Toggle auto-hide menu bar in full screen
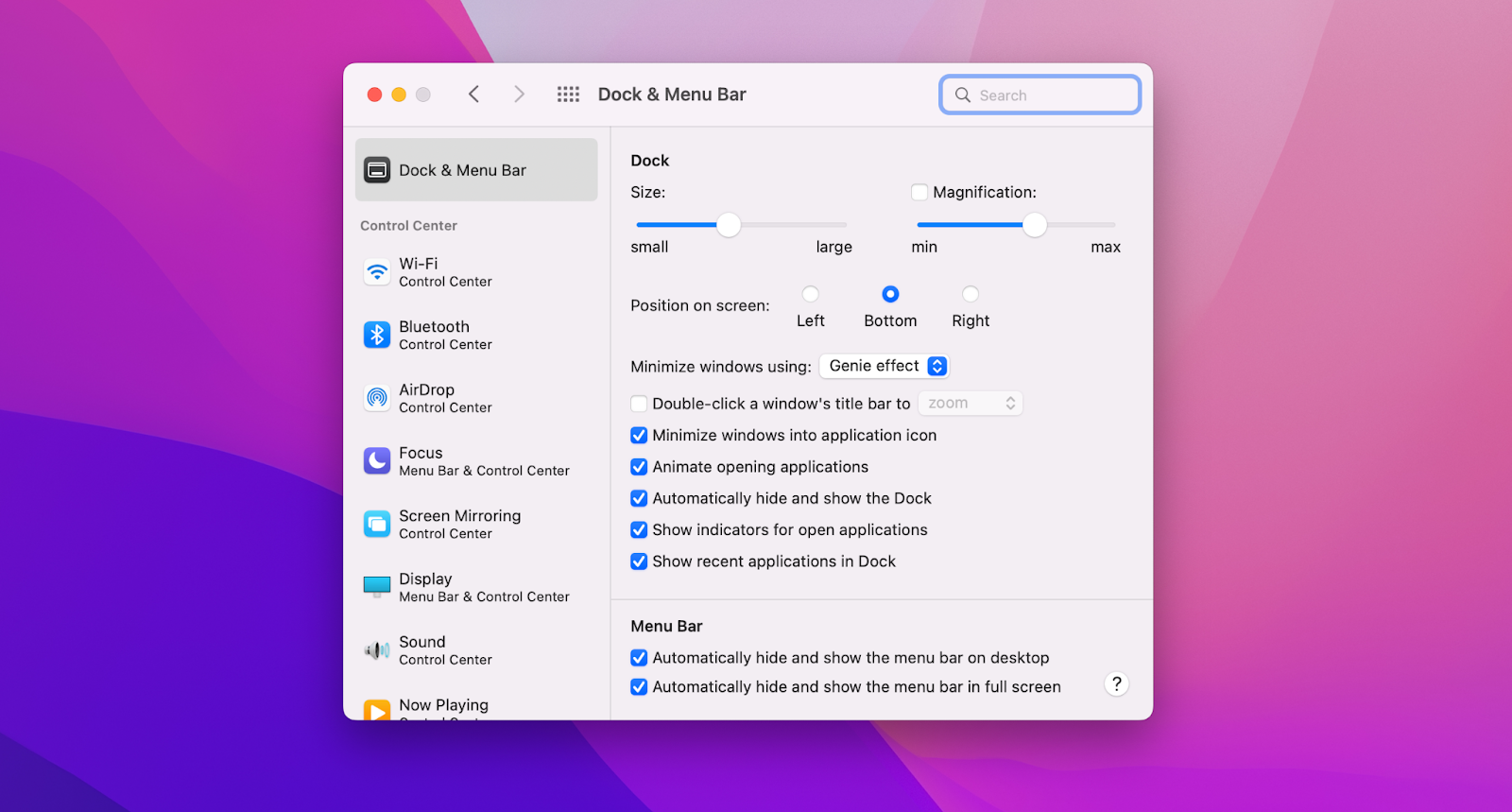 639,687
